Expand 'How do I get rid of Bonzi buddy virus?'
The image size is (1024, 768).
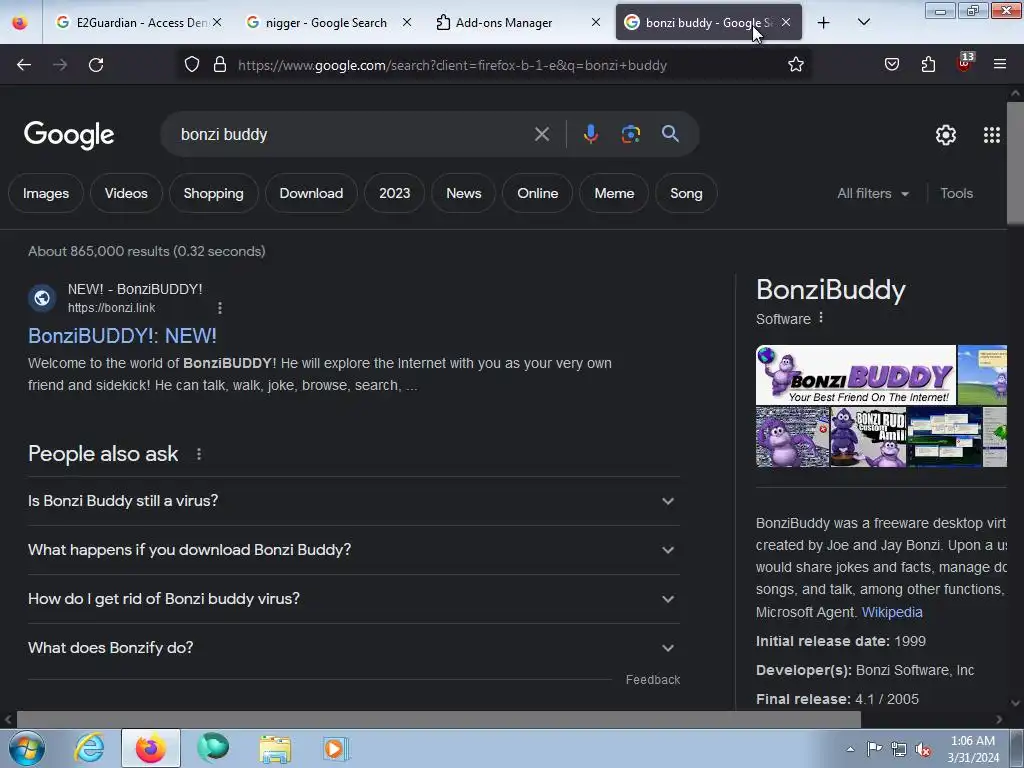353,599
